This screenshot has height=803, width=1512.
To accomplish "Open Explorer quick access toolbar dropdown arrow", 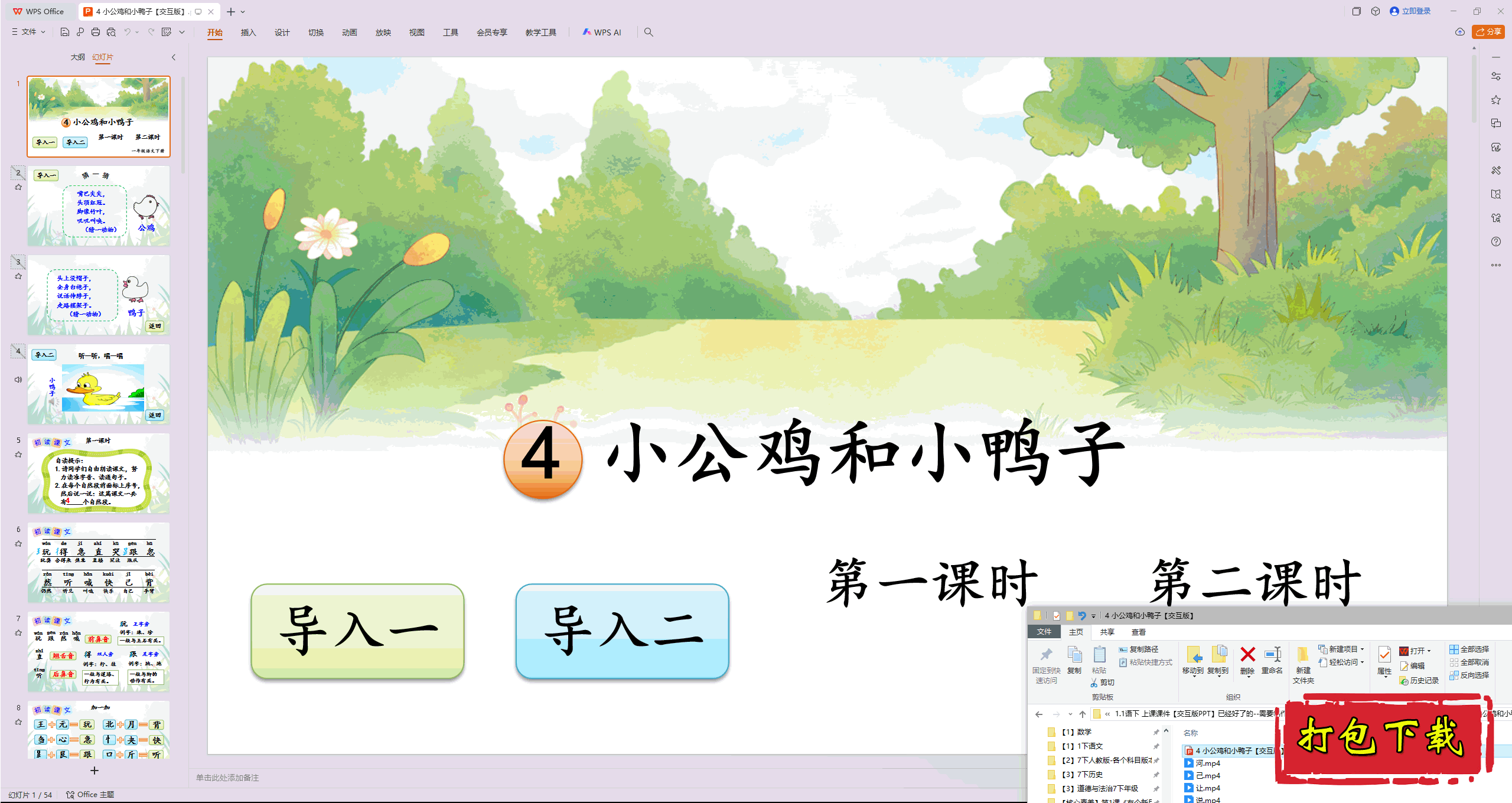I will point(1093,616).
